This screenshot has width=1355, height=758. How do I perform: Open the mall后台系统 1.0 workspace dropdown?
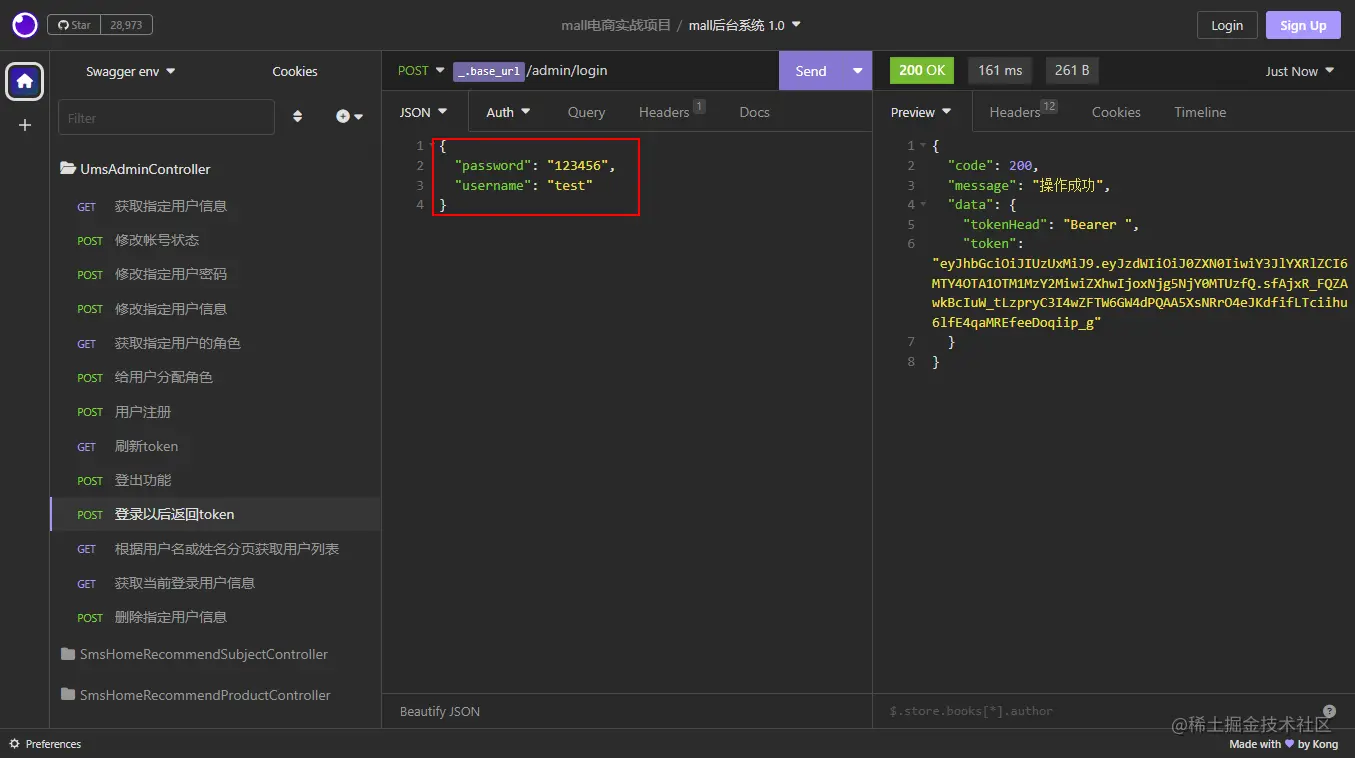point(745,25)
